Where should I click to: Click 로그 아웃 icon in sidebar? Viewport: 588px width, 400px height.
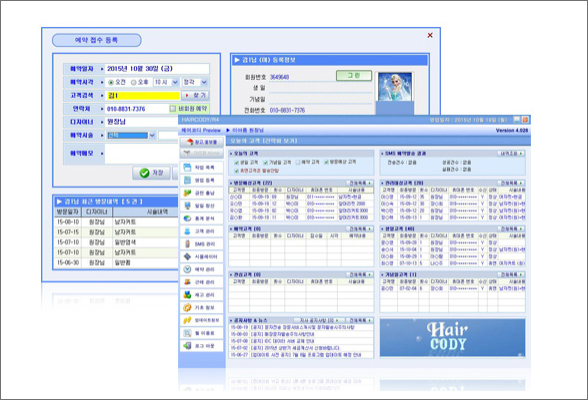202,346
